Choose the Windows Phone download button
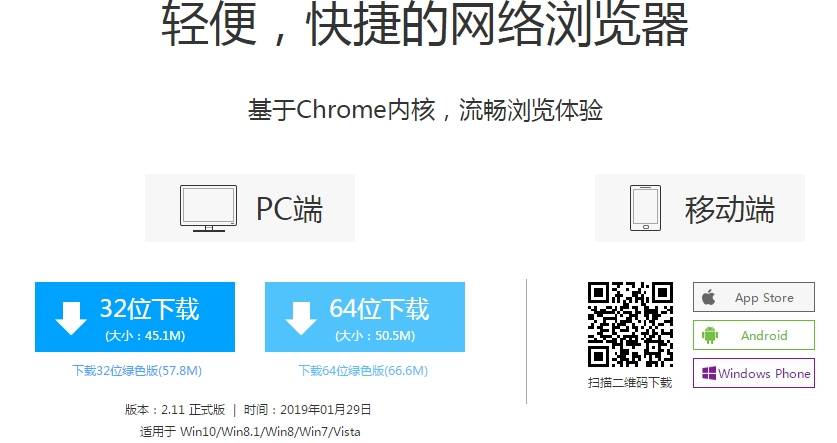The image size is (837, 443). click(754, 373)
